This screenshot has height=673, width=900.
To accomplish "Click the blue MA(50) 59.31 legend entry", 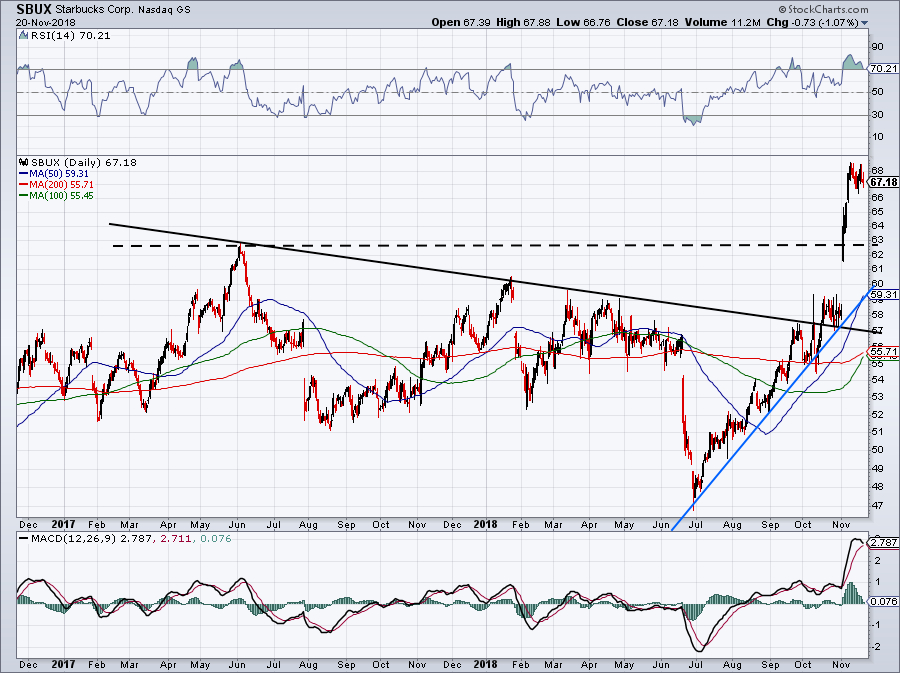I will coord(55,173).
